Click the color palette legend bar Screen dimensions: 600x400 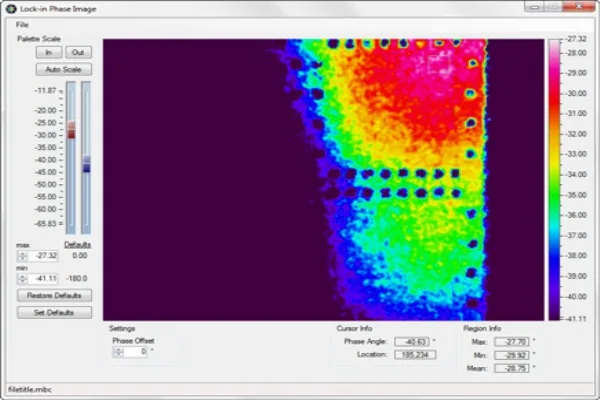(x=554, y=180)
